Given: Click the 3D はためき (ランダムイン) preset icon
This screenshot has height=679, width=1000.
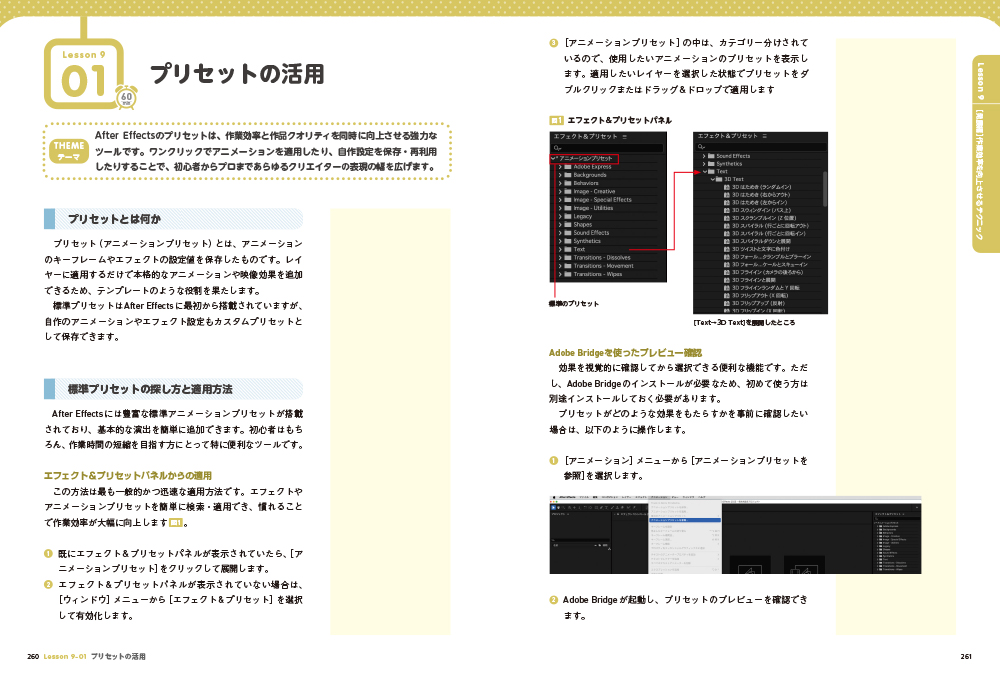Looking at the screenshot, I should click(726, 187).
